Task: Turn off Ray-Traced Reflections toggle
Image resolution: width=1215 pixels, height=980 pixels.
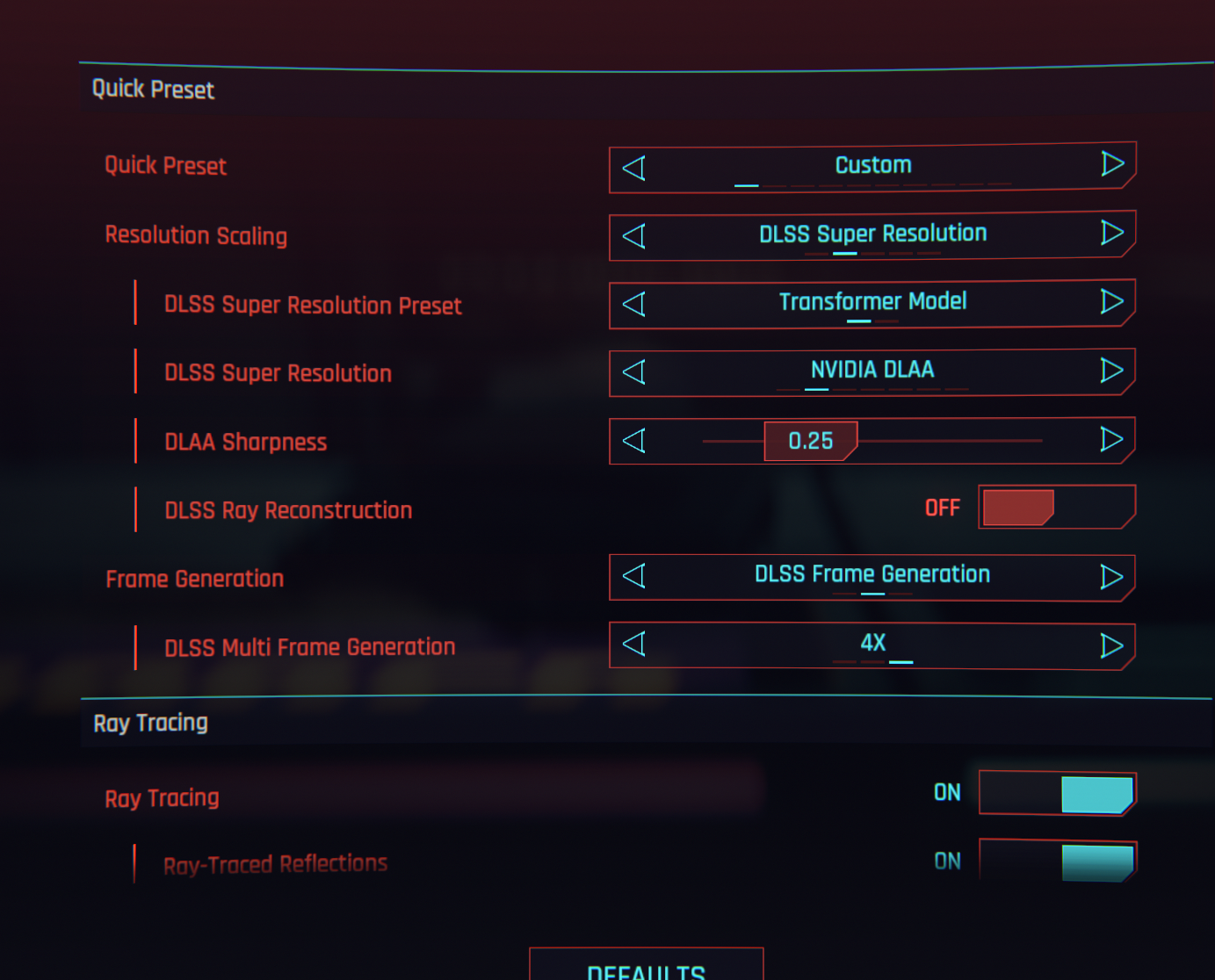Action: pyautogui.click(x=1057, y=861)
